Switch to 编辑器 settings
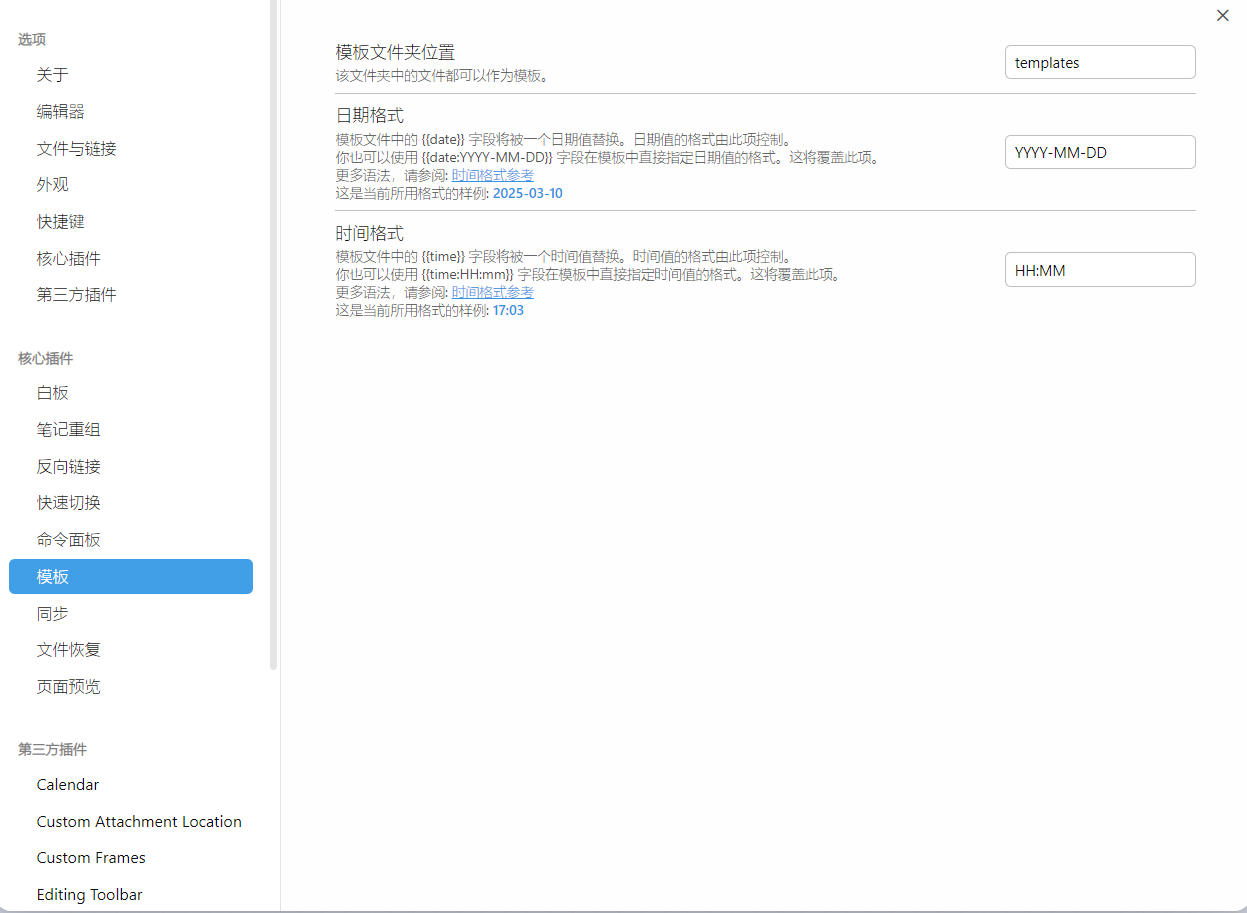 [61, 111]
